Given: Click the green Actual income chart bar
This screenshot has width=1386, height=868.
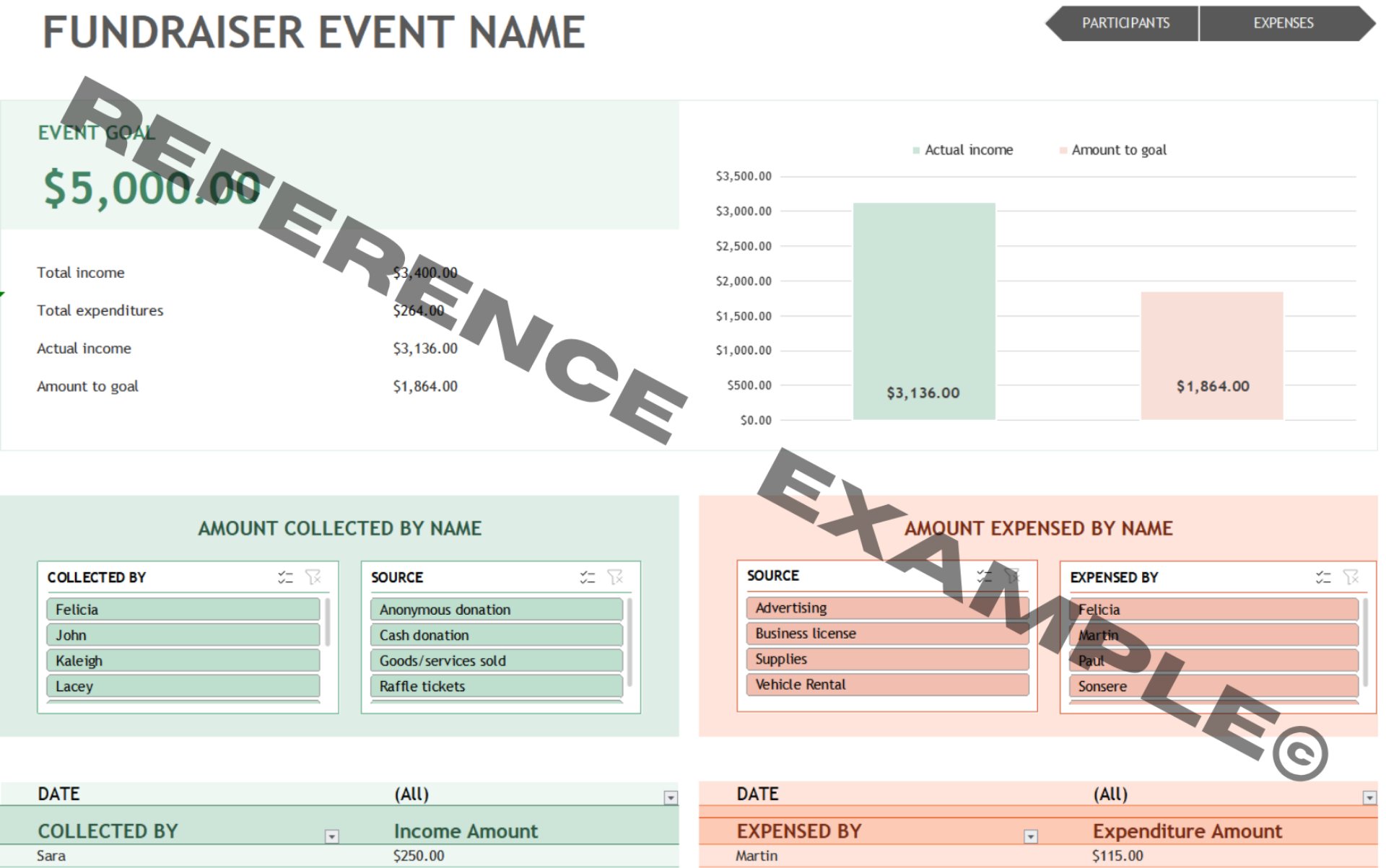Looking at the screenshot, I should pyautogui.click(x=924, y=311).
